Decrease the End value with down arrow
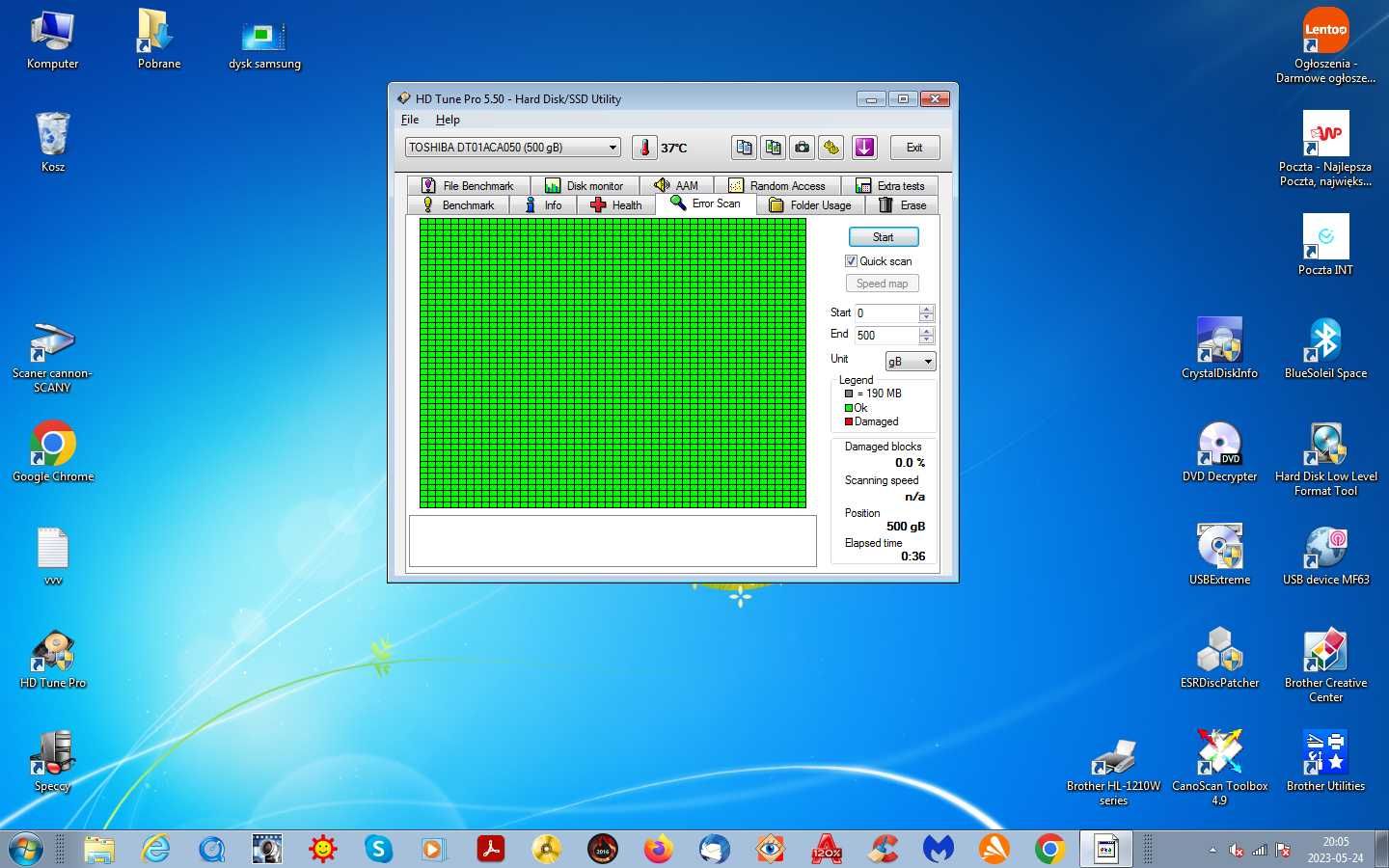The height and width of the screenshot is (868, 1389). point(927,339)
